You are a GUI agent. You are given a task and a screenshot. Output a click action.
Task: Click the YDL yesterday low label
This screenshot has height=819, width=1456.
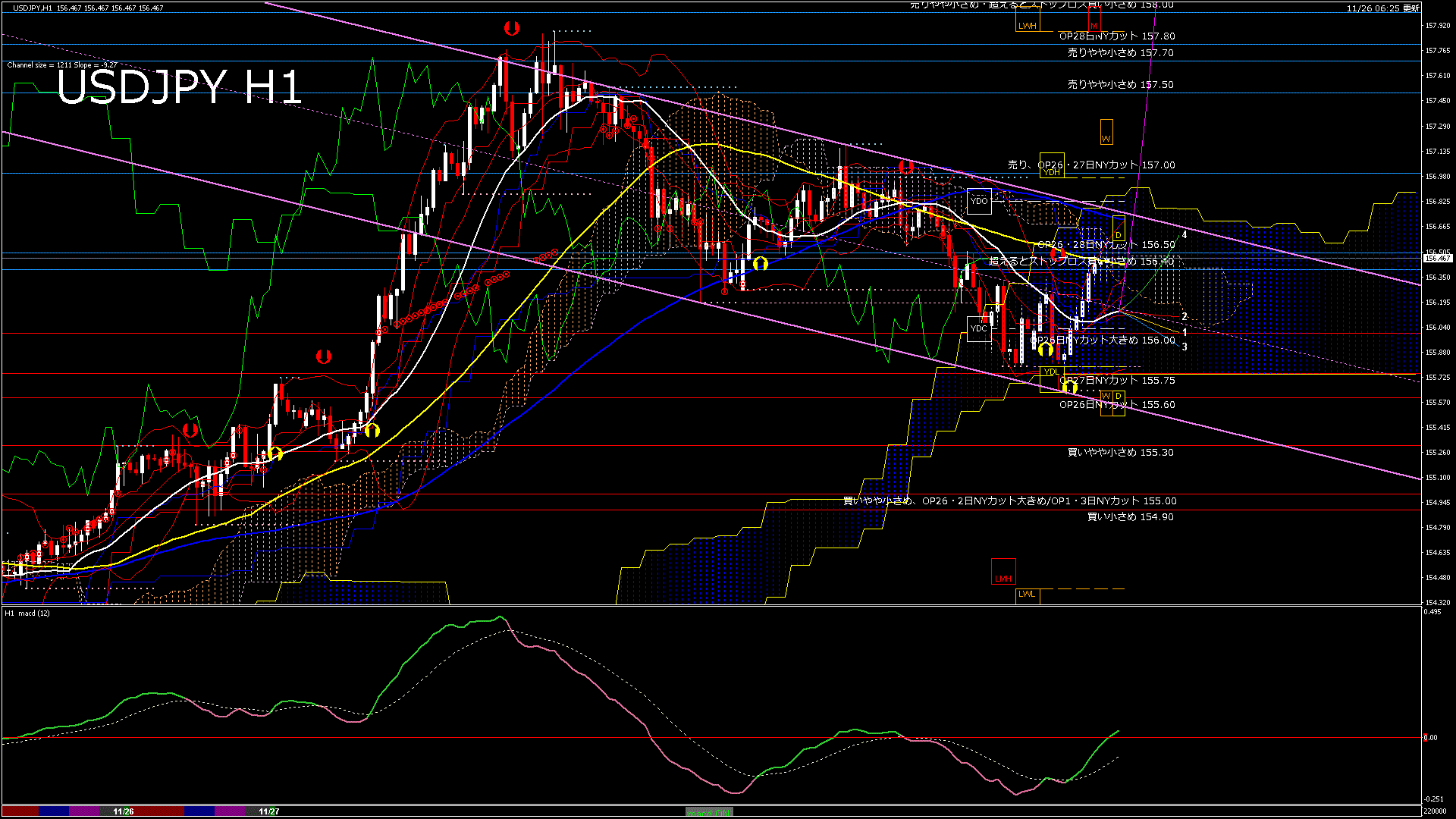click(1051, 372)
